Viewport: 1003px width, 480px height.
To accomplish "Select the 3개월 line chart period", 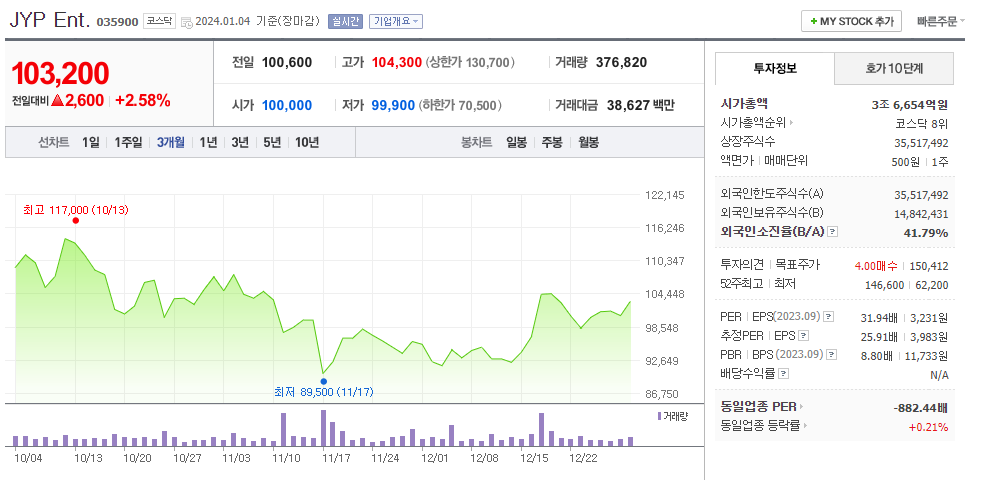I will click(x=171, y=142).
